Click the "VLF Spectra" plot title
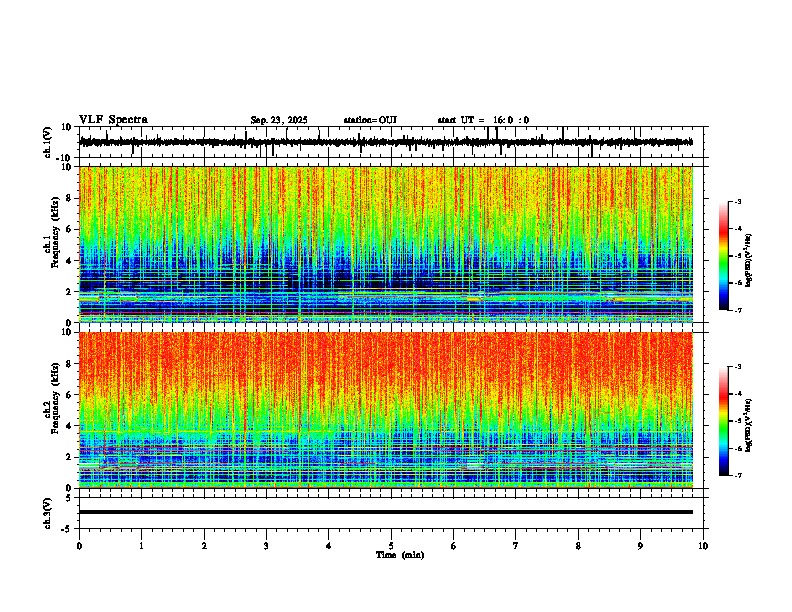The height and width of the screenshot is (612, 792). [113, 120]
